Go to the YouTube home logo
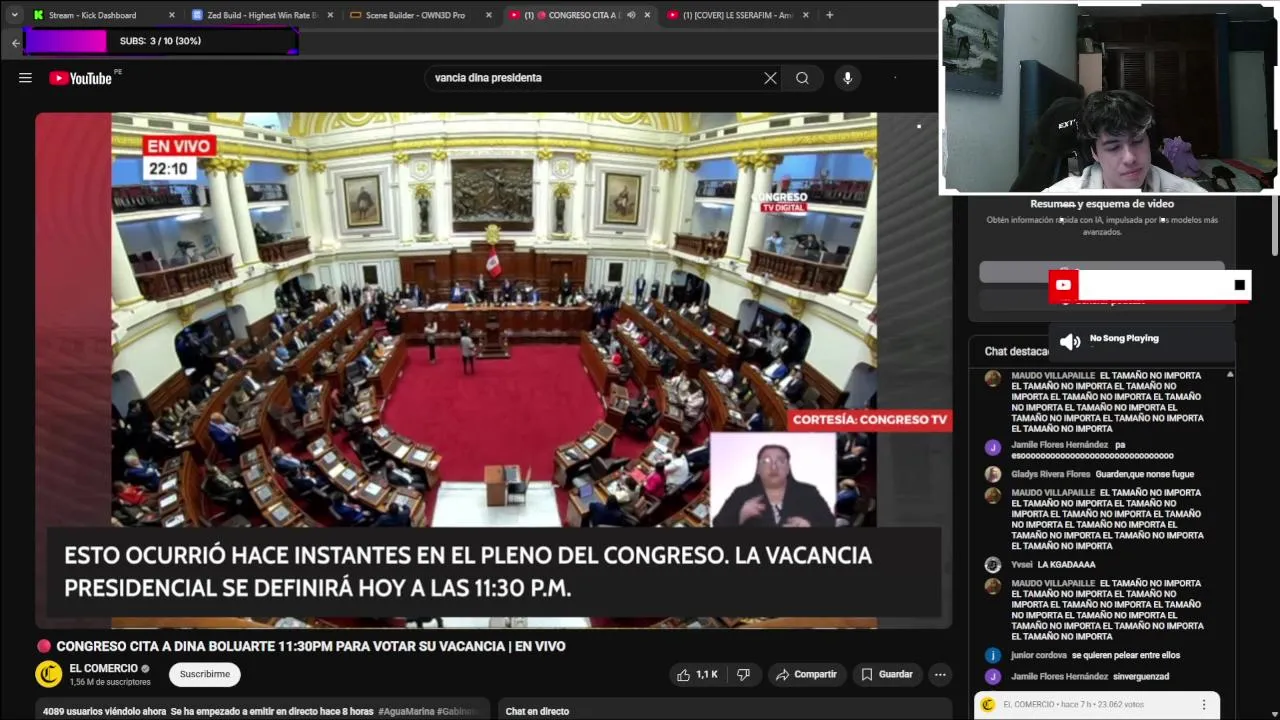 coord(81,78)
